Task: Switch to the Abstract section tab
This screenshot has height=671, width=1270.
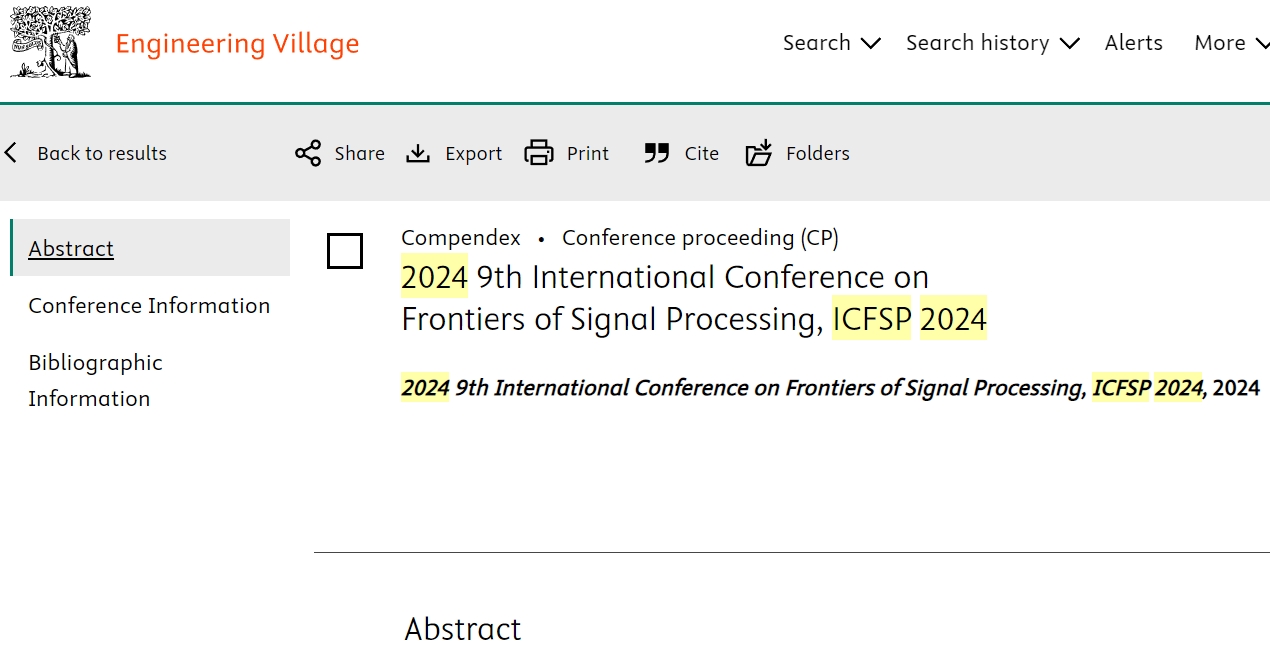Action: click(71, 248)
